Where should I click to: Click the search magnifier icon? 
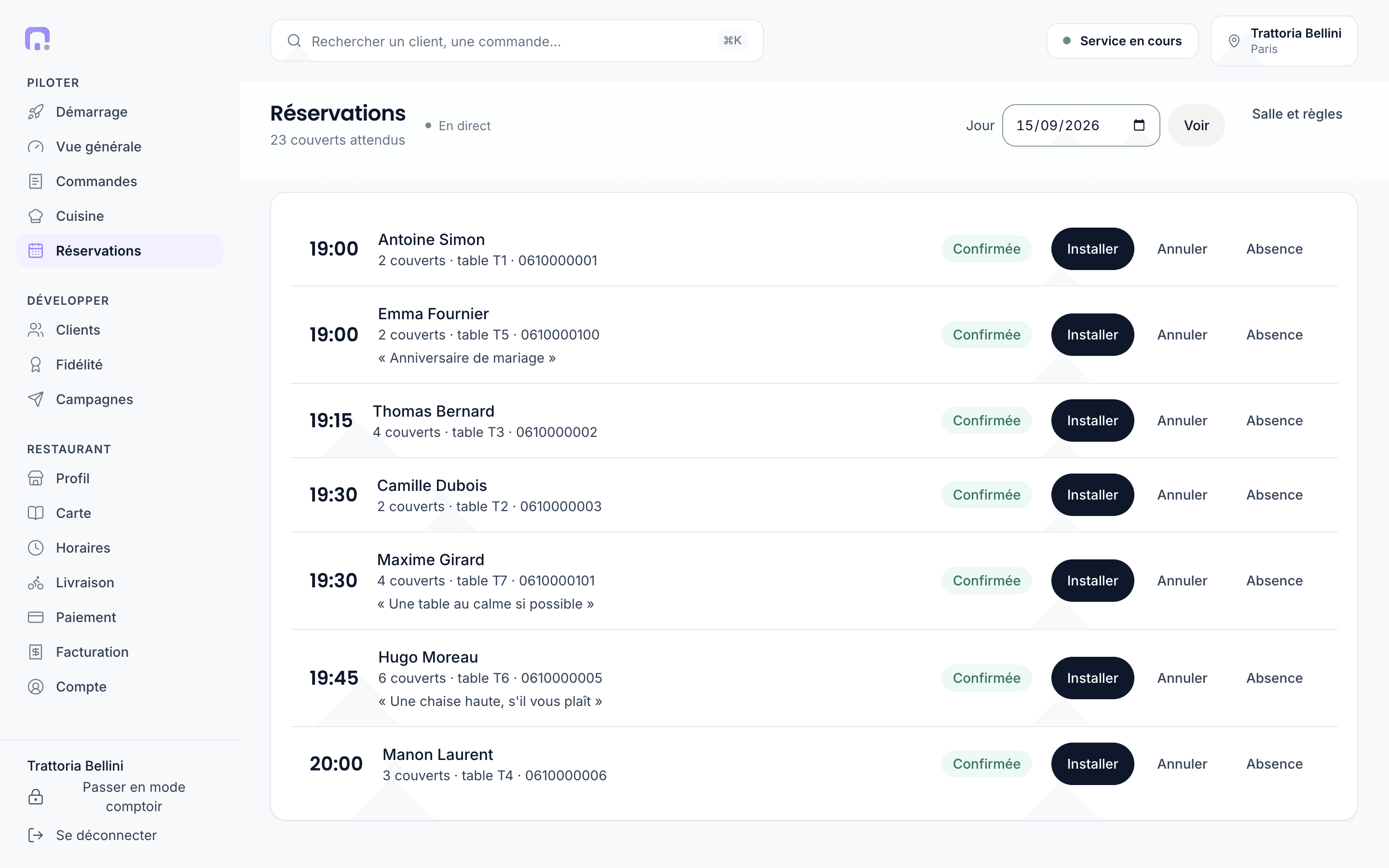point(295,41)
